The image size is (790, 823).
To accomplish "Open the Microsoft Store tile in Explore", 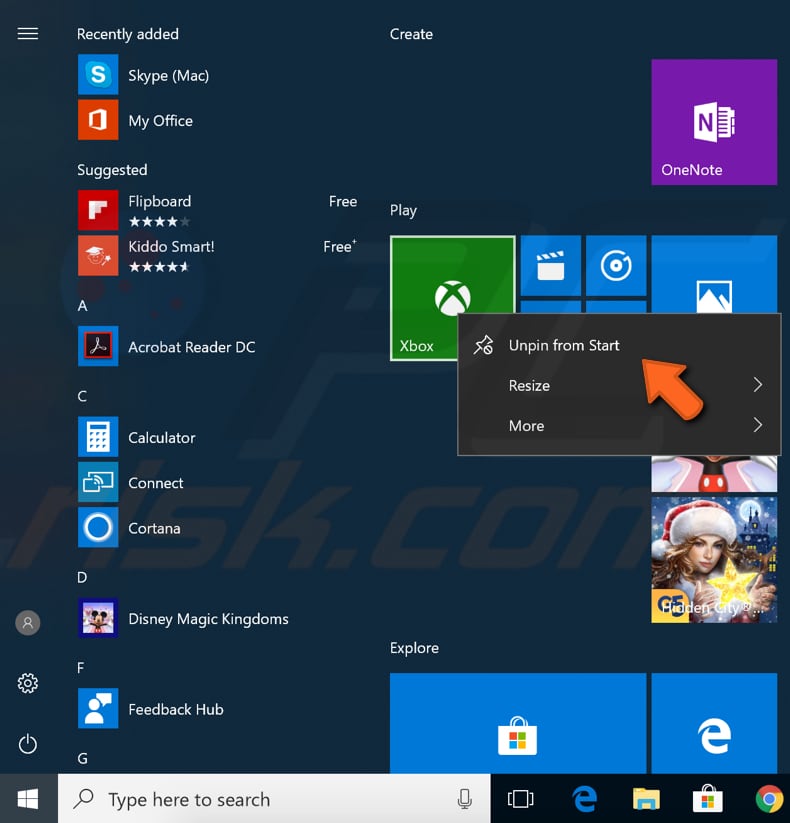I will pos(518,723).
